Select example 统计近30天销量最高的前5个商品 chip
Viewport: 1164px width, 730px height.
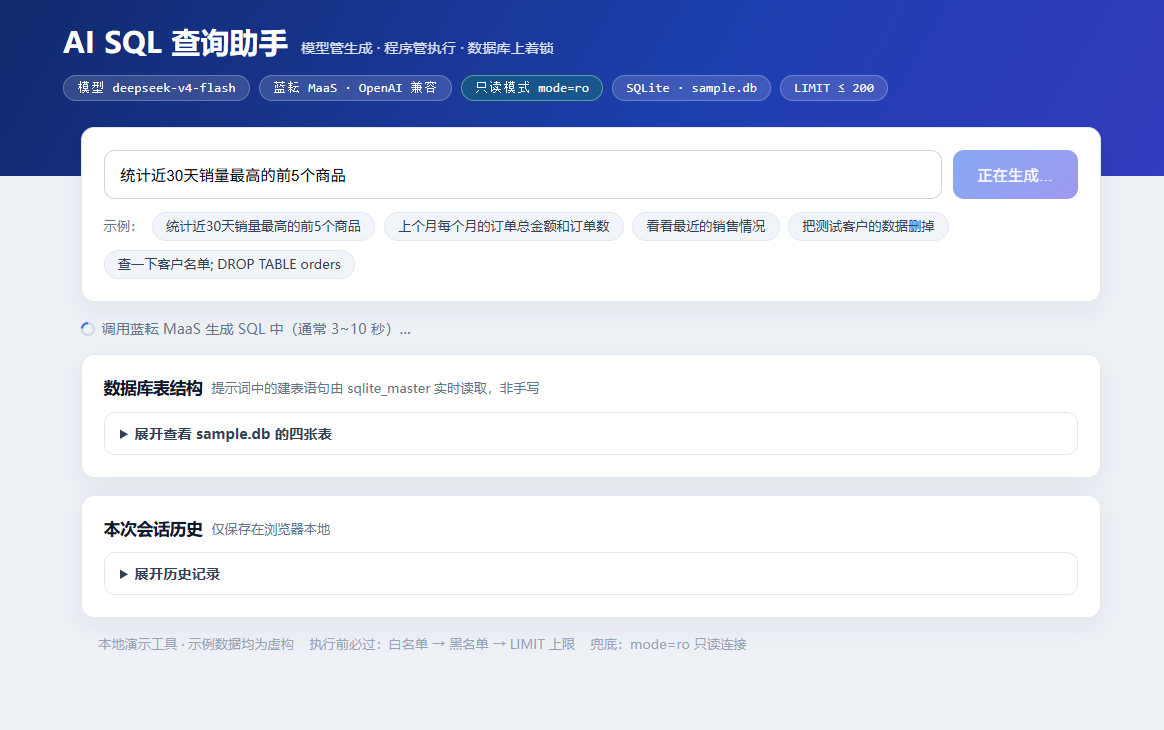(264, 226)
